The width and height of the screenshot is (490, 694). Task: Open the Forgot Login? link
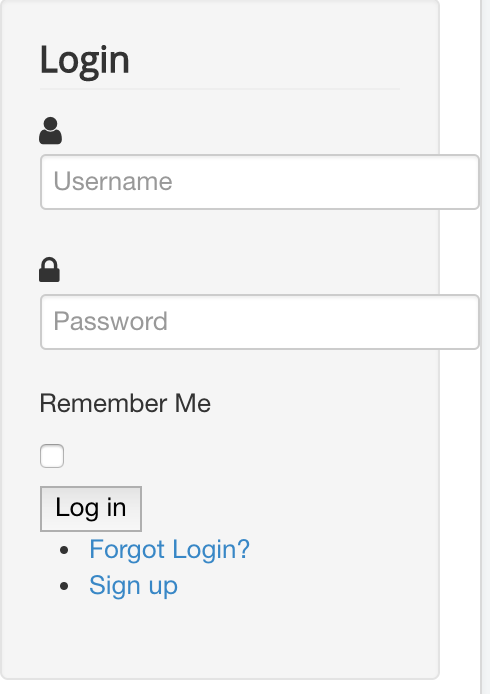coord(170,549)
